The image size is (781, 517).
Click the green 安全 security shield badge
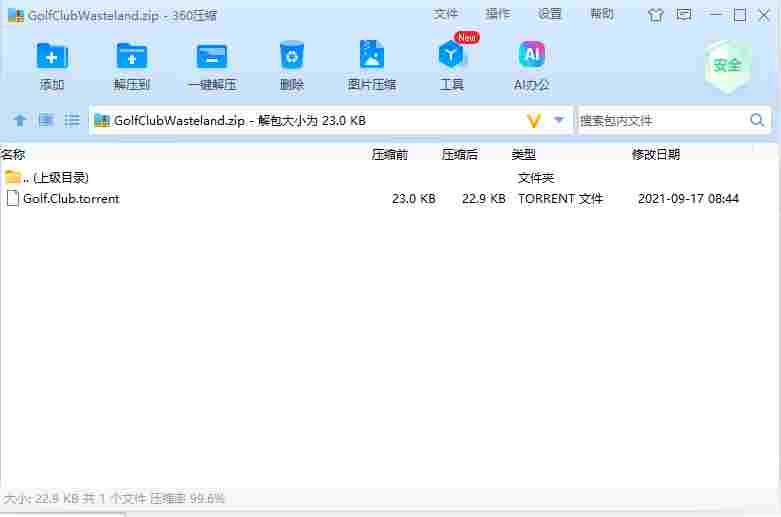tap(727, 67)
